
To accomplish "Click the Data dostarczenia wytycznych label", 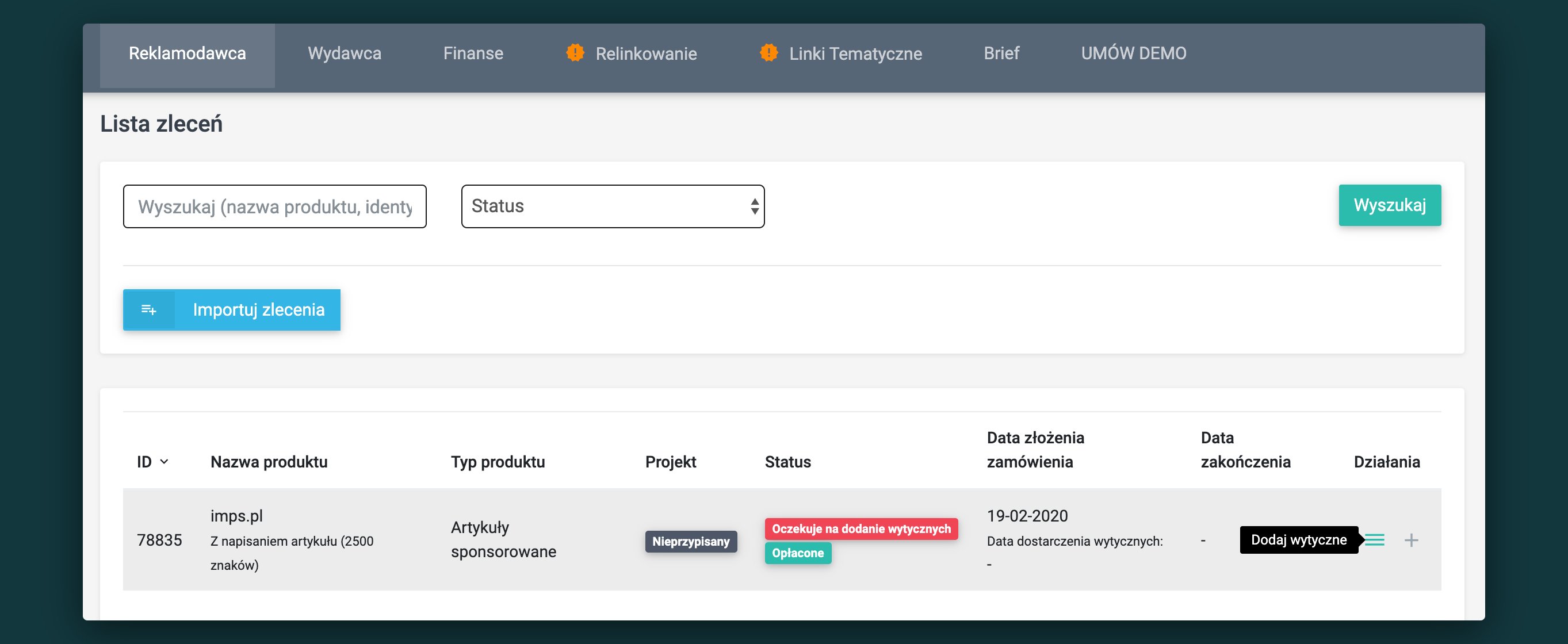I will pos(1075,541).
